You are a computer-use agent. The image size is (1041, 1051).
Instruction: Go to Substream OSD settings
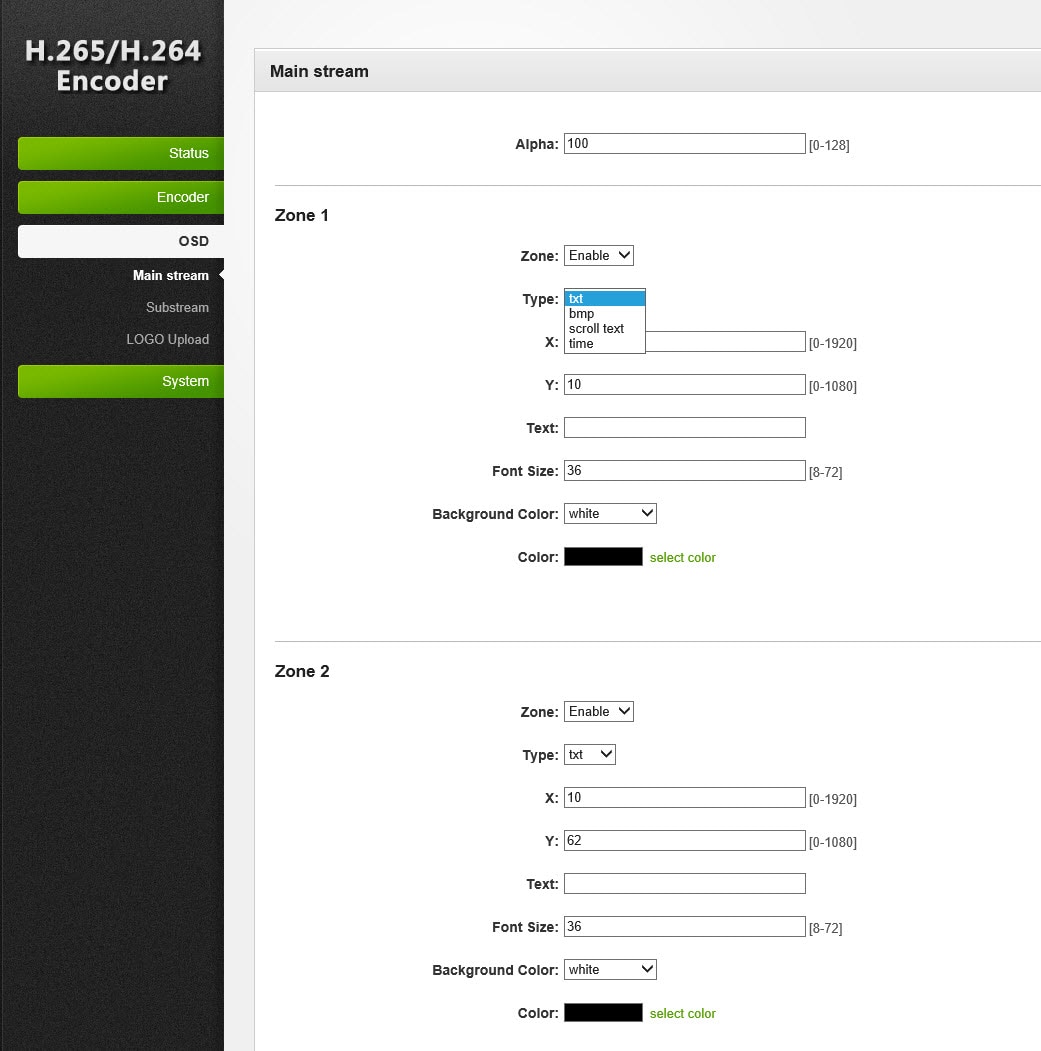pos(177,308)
